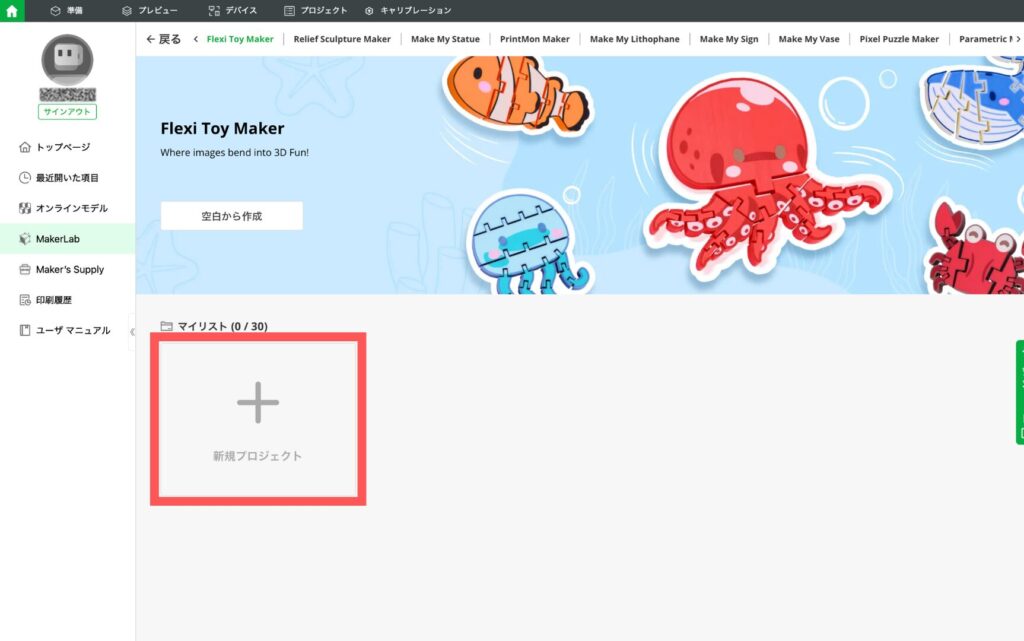Click the folder icon beside マイリスト
This screenshot has height=641, width=1024.
[167, 326]
